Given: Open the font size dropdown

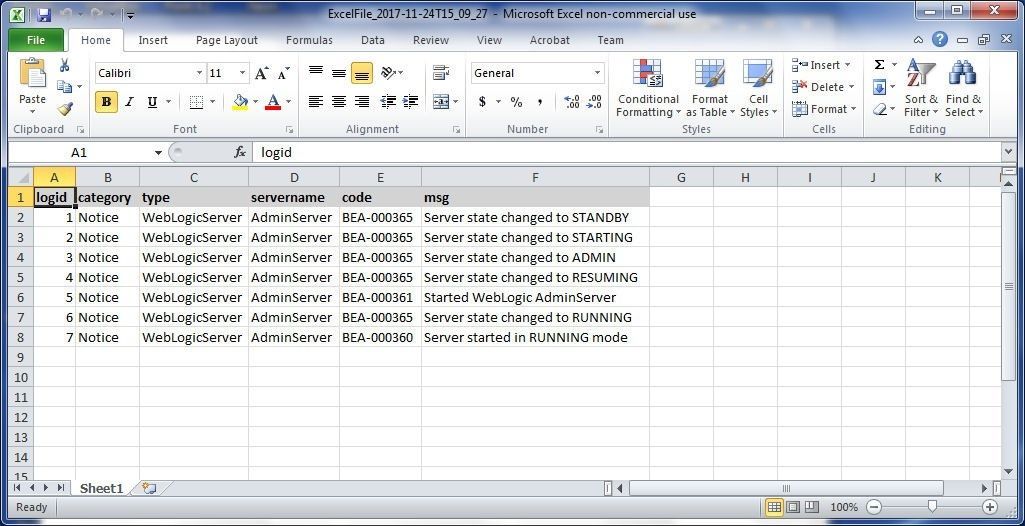Looking at the screenshot, I should tap(243, 73).
